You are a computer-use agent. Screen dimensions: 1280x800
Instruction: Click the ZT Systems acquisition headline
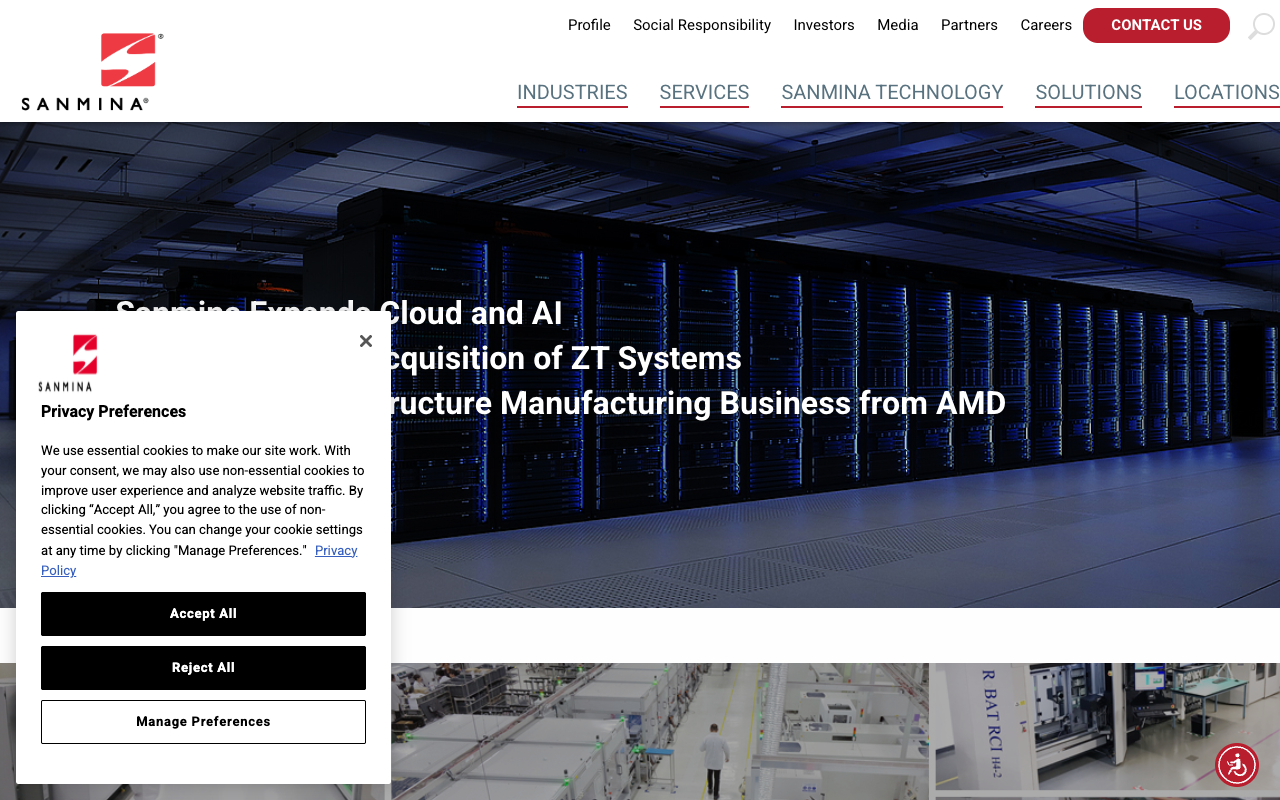(560, 358)
